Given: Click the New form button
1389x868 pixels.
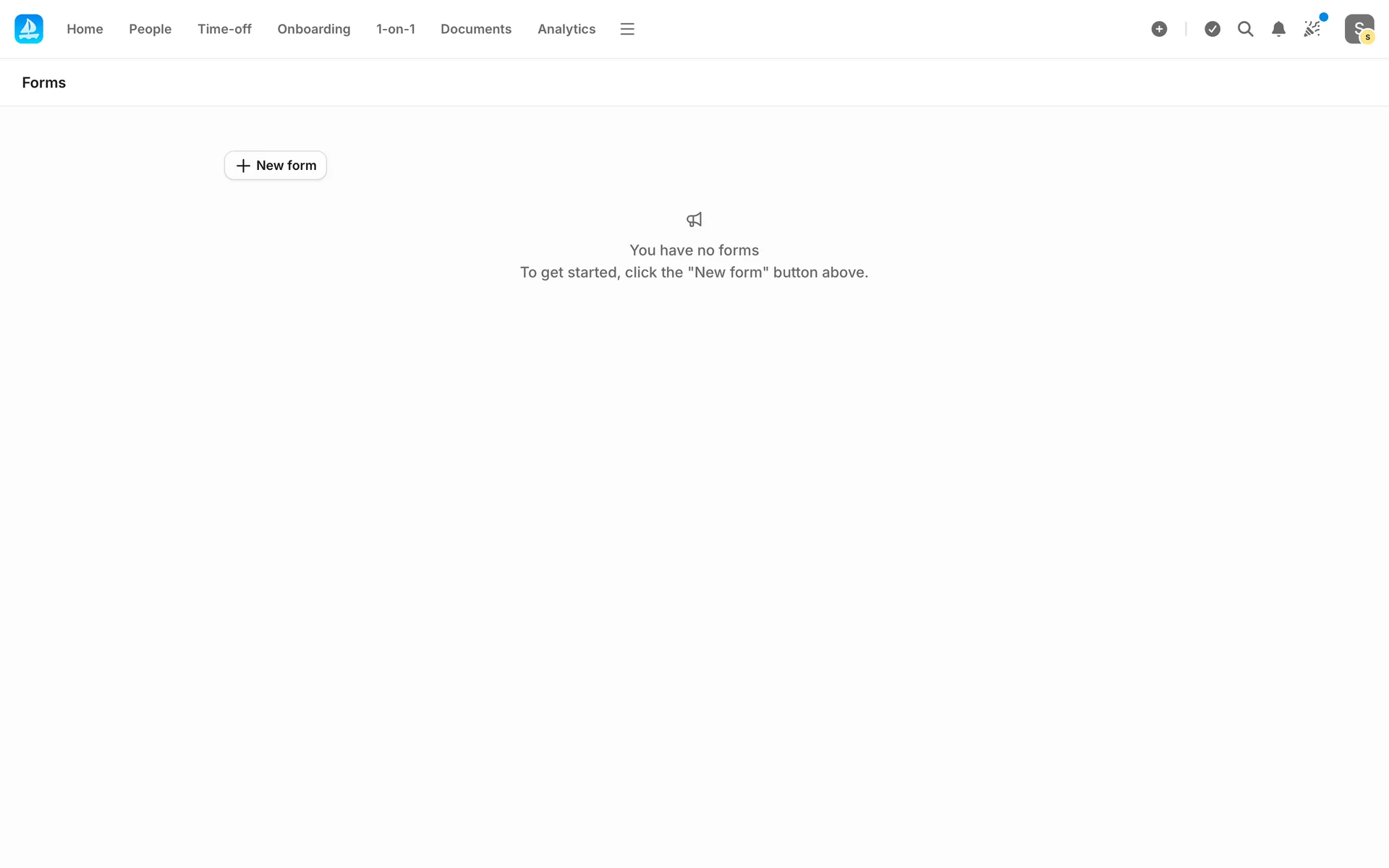Looking at the screenshot, I should click(x=275, y=166).
